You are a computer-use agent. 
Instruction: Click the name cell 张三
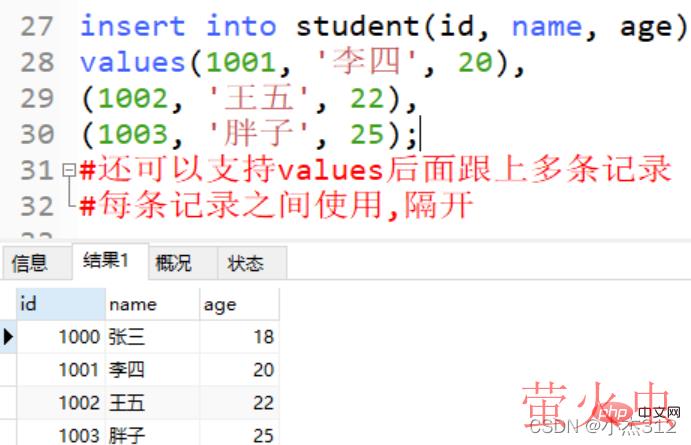(152, 337)
